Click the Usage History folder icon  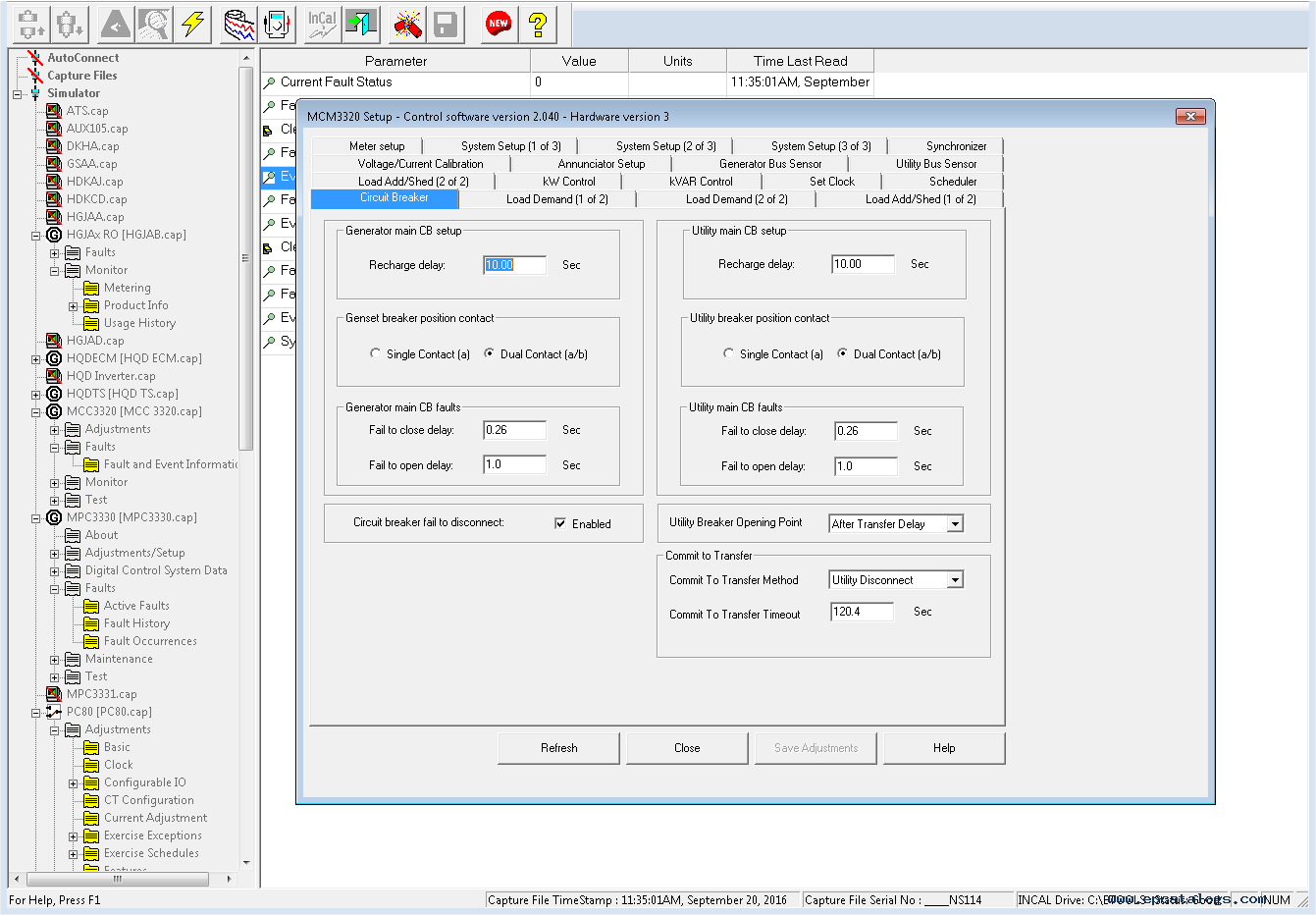click(x=91, y=323)
